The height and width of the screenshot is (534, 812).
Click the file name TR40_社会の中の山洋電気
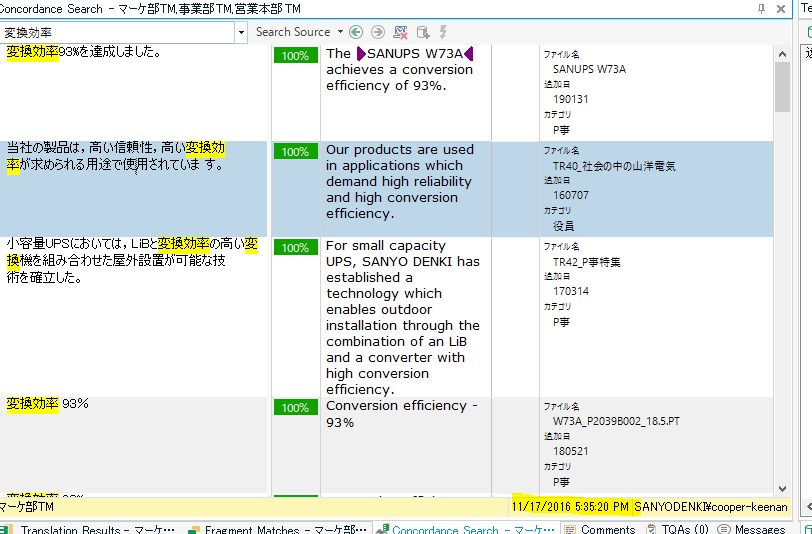point(614,166)
